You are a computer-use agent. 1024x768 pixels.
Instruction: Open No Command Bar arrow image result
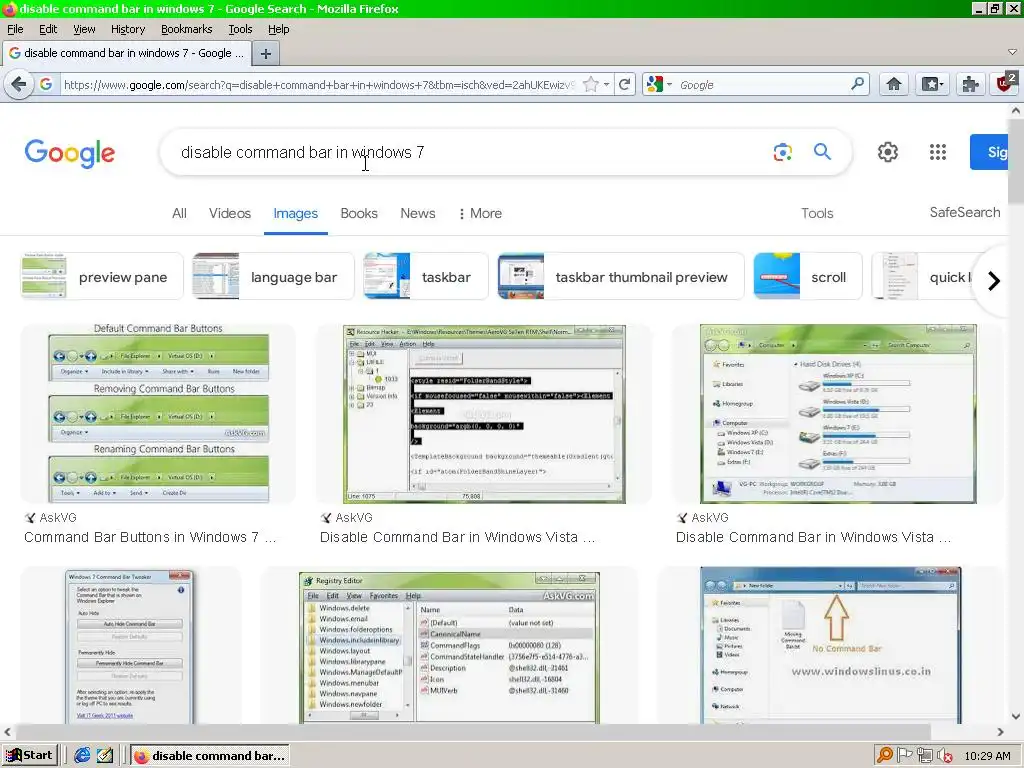[x=831, y=645]
